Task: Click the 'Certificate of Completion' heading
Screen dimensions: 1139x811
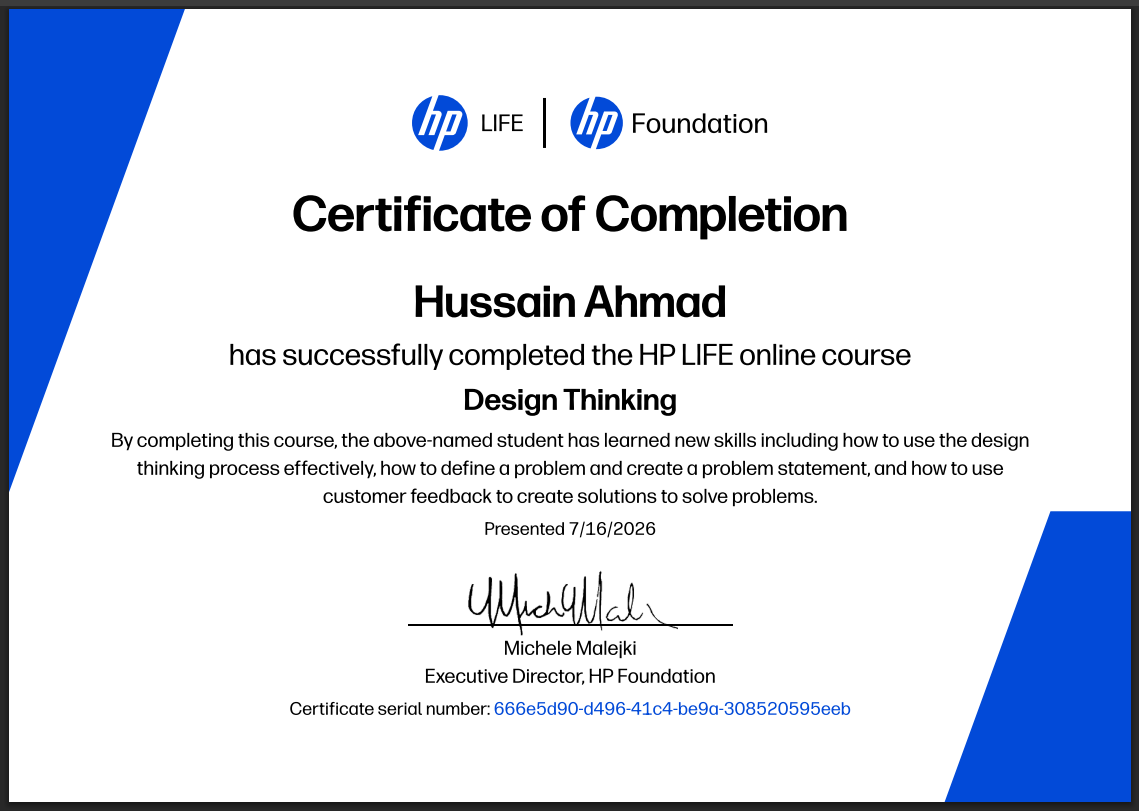Action: 570,214
